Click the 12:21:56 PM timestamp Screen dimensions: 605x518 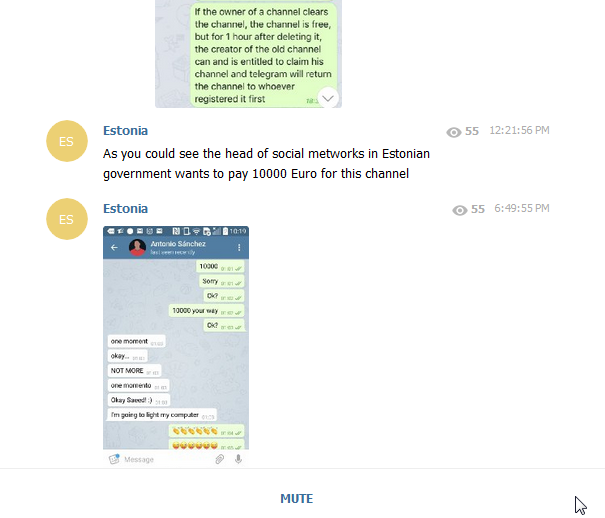click(x=519, y=130)
